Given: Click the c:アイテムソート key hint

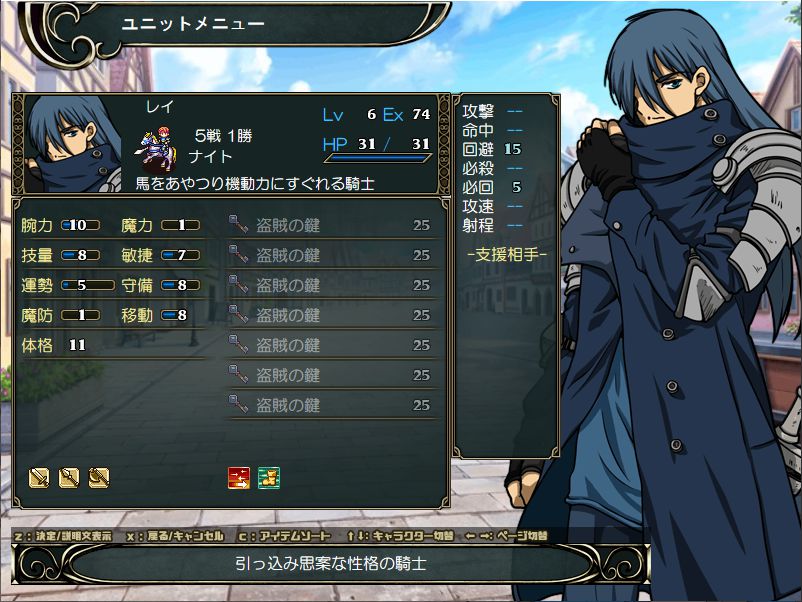Looking at the screenshot, I should tap(285, 536).
